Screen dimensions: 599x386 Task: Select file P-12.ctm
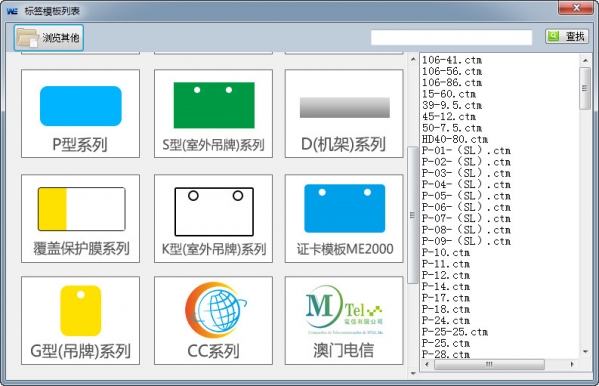pos(446,276)
